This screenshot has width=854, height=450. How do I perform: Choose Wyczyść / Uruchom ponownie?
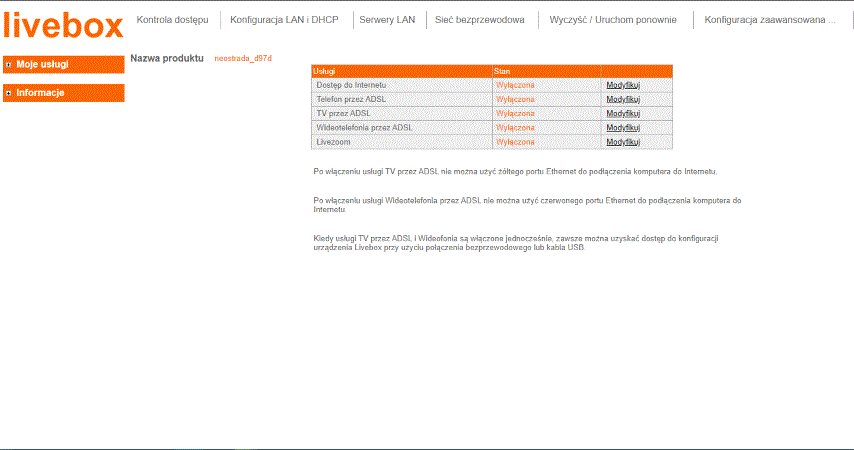click(x=613, y=20)
